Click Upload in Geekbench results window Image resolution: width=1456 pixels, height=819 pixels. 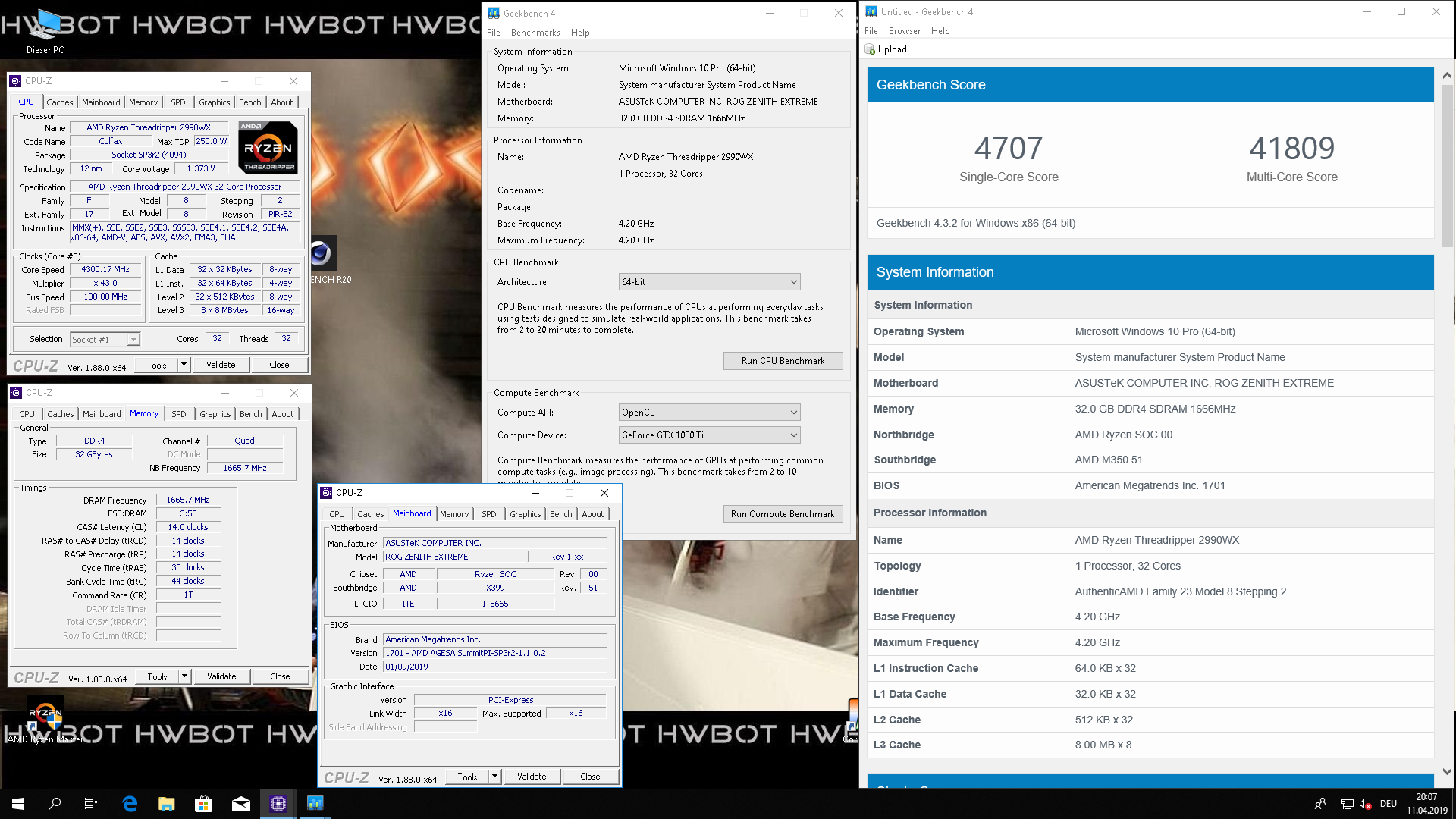point(886,49)
